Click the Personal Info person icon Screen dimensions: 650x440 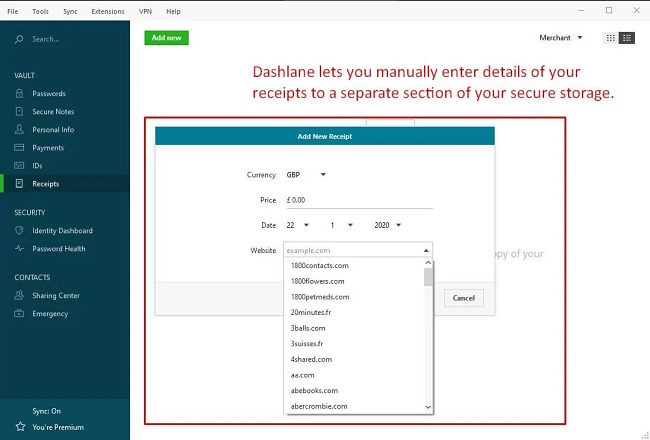(19, 129)
